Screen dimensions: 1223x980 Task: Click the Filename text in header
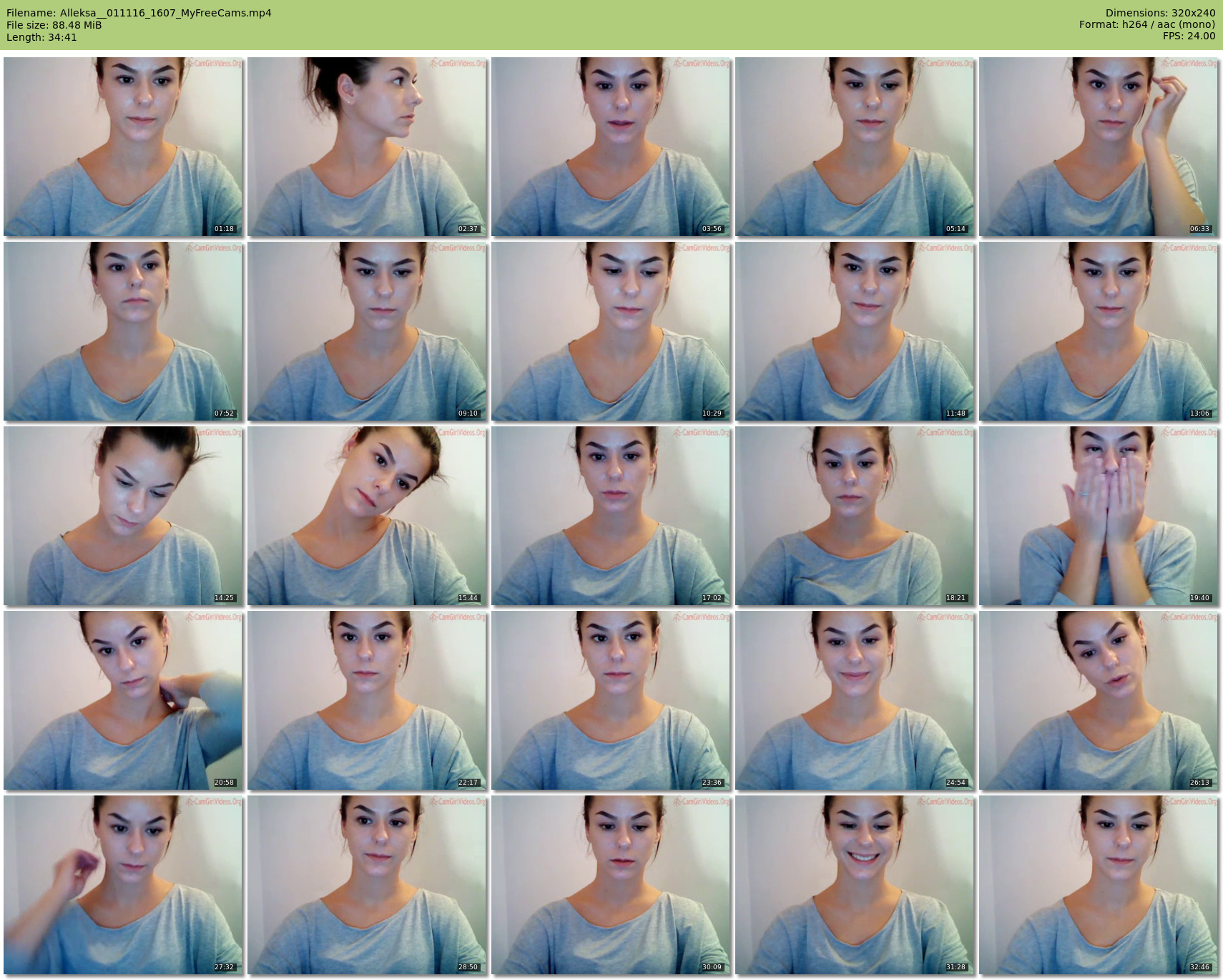pos(139,13)
